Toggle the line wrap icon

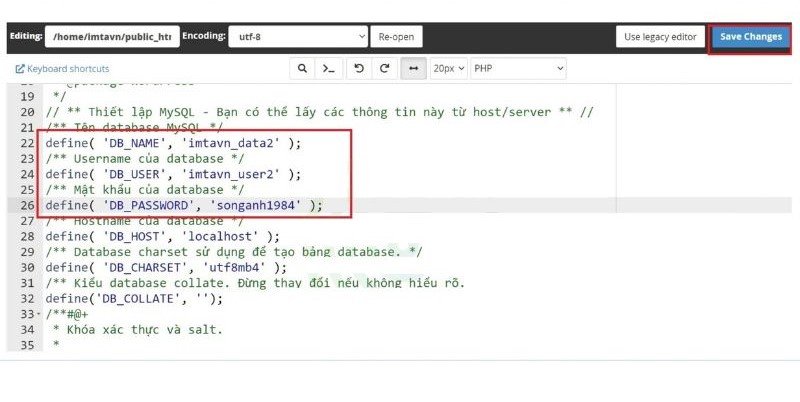413,69
